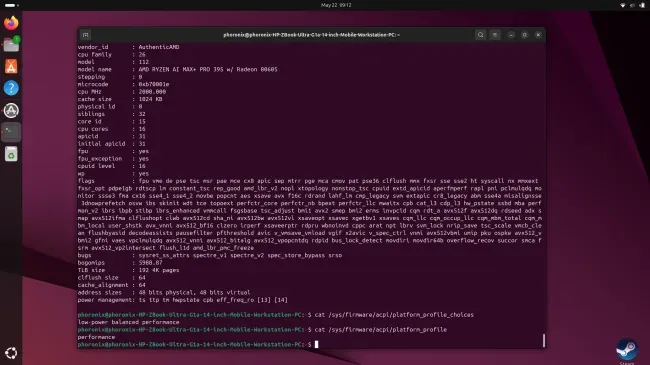Click the battery icon in top bar
The height and width of the screenshot is (365, 650).
tap(642, 5)
